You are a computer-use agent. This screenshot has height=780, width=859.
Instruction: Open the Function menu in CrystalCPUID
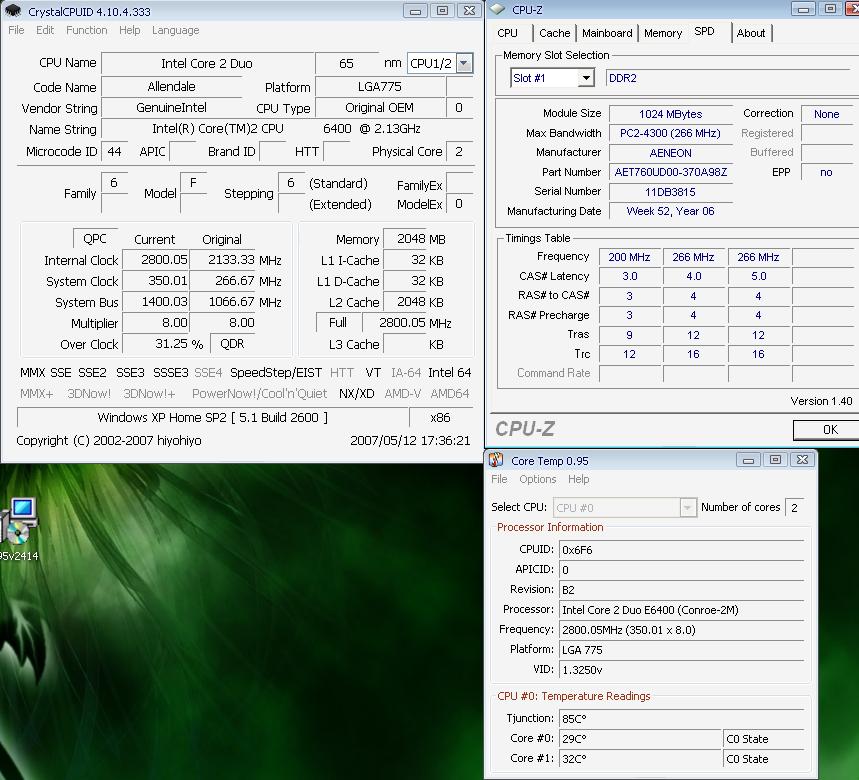[87, 30]
